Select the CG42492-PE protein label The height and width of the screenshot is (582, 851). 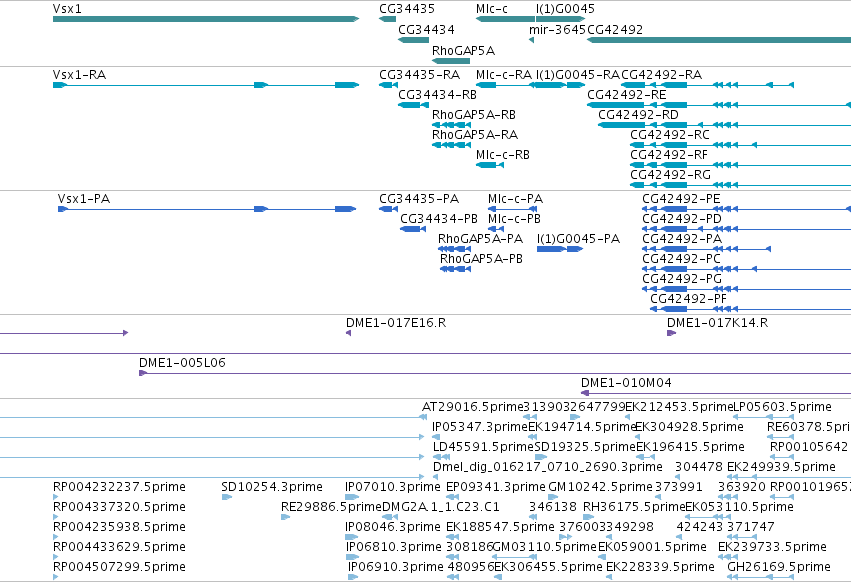coord(681,199)
